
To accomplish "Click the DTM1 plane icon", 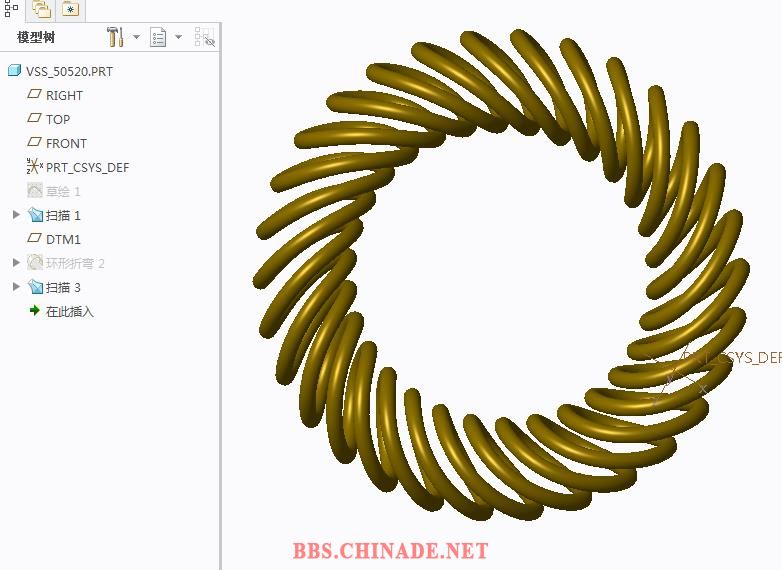I will pyautogui.click(x=34, y=238).
